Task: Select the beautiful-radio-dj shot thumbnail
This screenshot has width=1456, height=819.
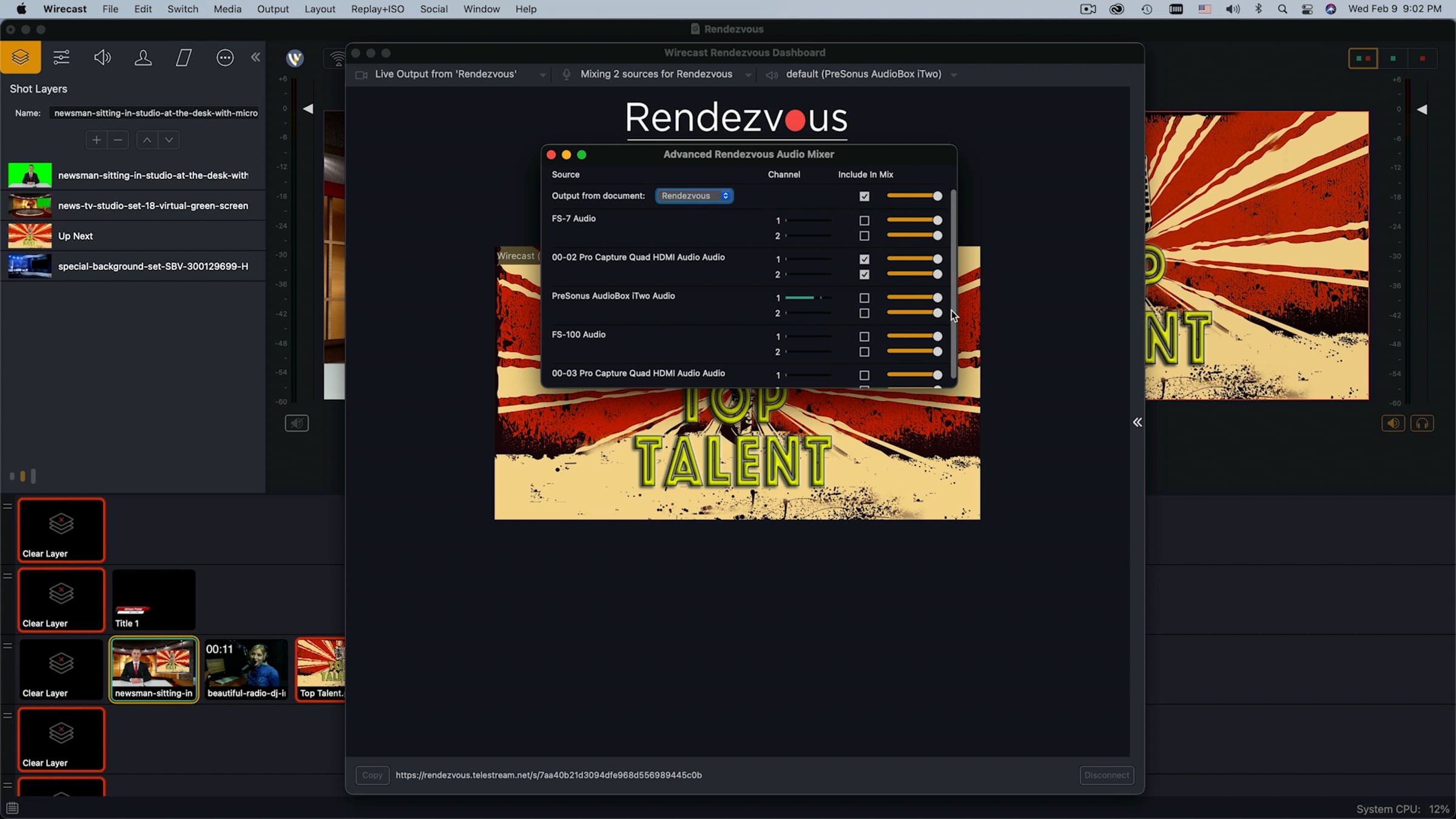Action: click(246, 670)
